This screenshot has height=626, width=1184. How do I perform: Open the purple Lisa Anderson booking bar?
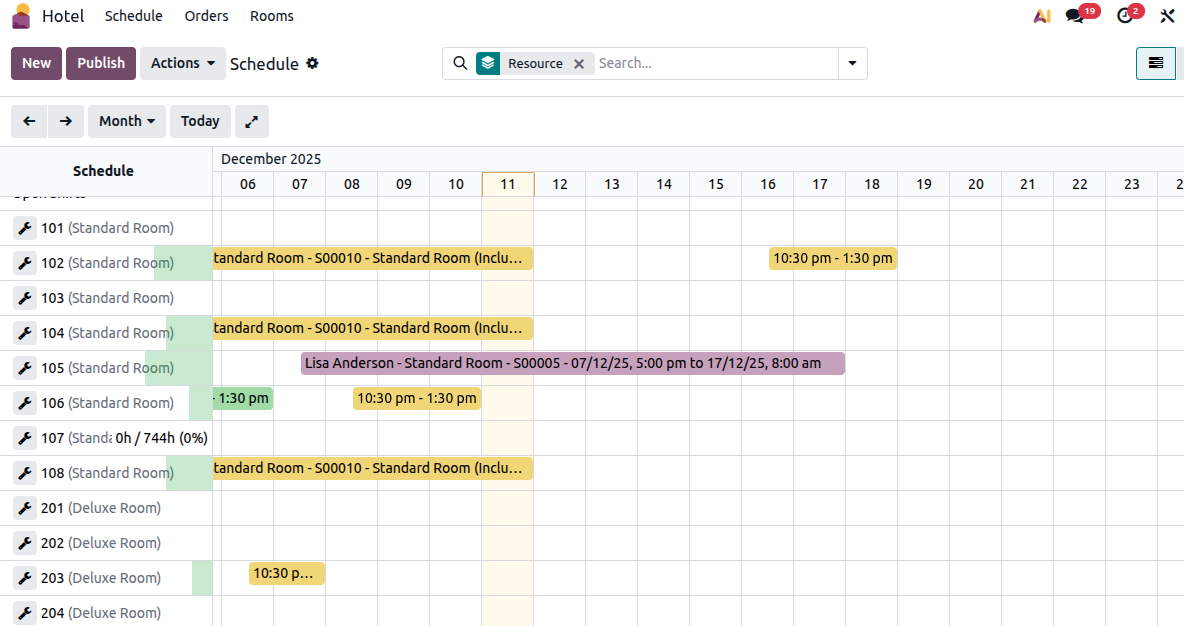point(572,363)
